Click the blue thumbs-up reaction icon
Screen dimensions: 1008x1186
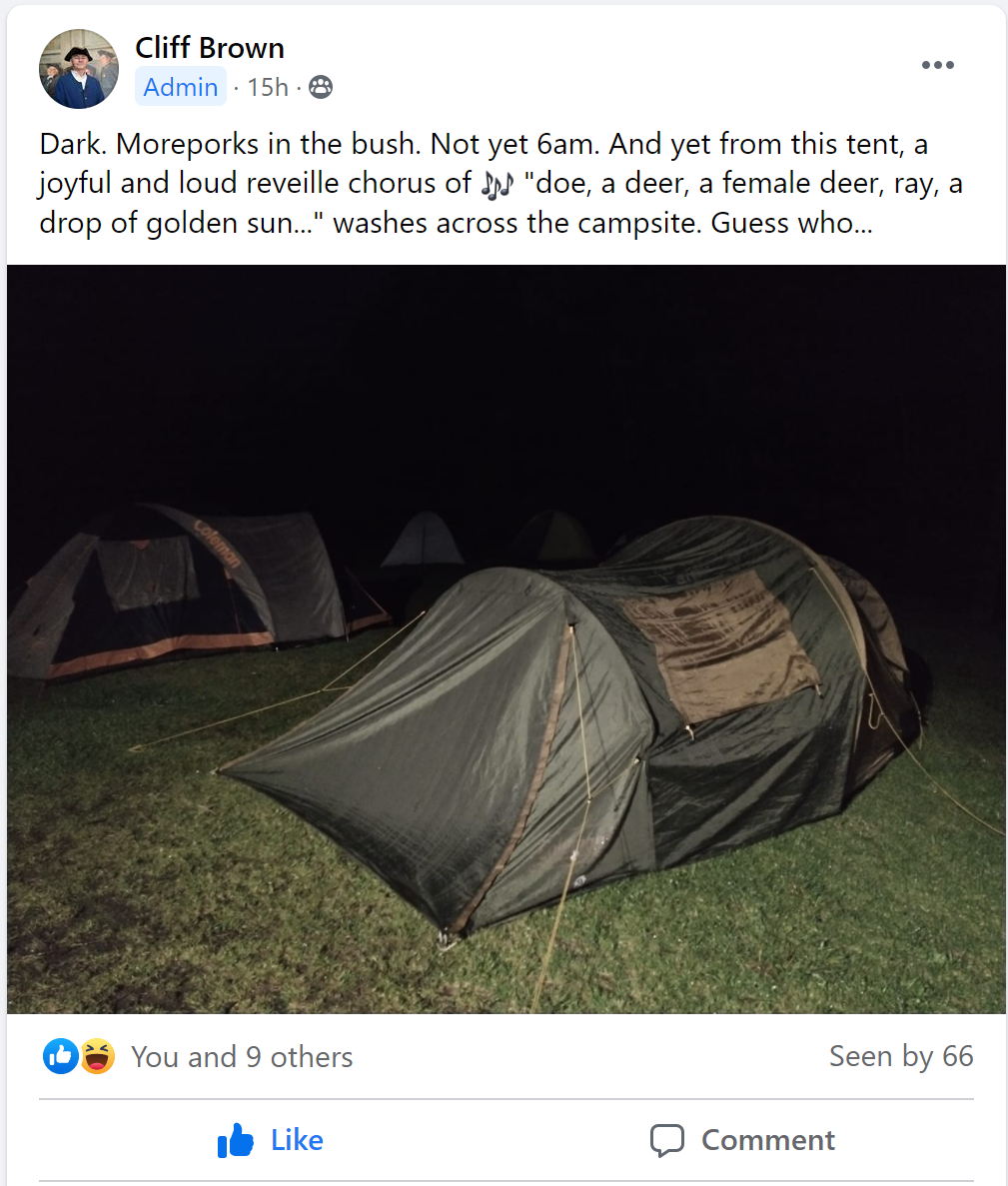click(61, 1056)
